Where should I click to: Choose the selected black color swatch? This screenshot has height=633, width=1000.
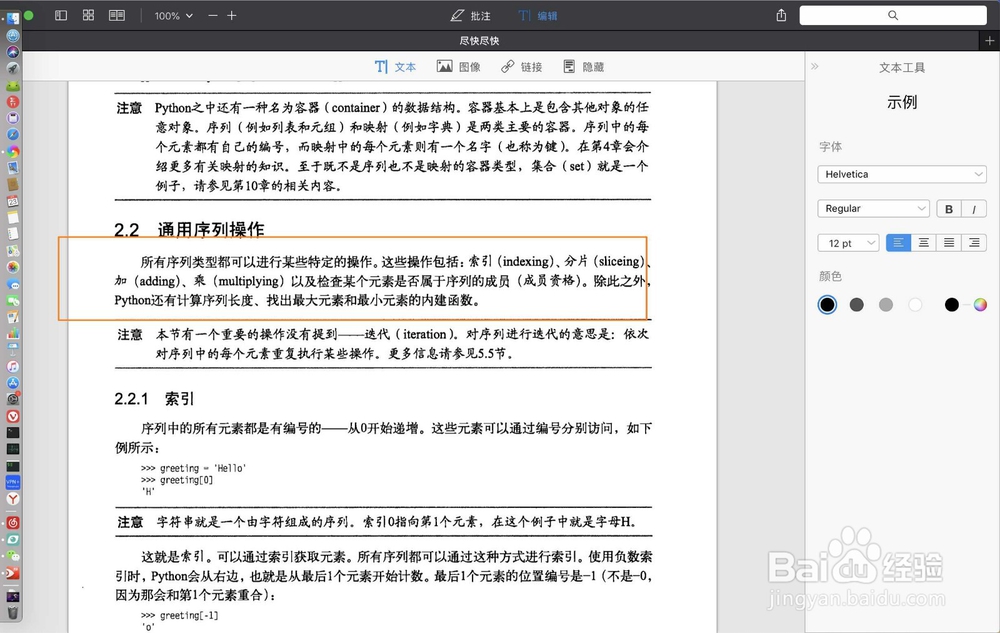827,305
